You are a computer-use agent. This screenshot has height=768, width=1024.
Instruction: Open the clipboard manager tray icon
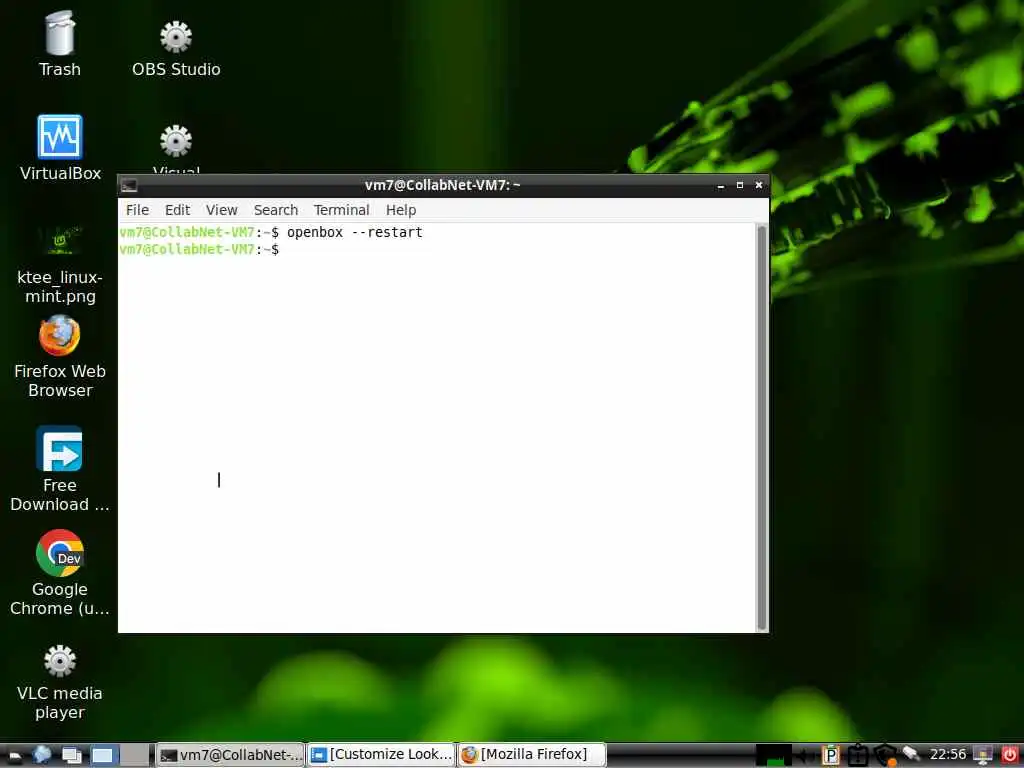click(x=857, y=756)
